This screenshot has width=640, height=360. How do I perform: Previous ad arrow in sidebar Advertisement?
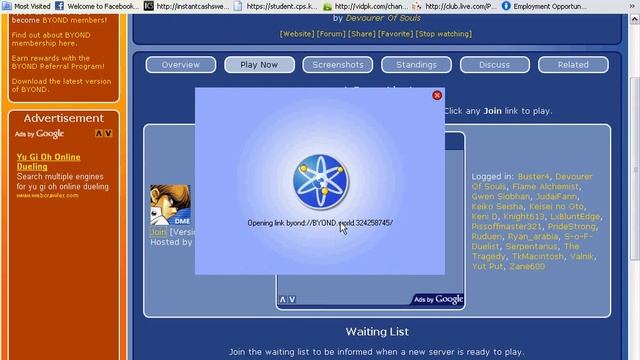tap(99, 133)
